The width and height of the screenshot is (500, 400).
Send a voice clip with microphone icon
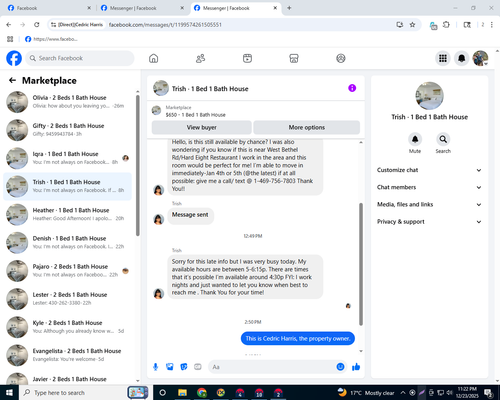pyautogui.click(x=155, y=367)
